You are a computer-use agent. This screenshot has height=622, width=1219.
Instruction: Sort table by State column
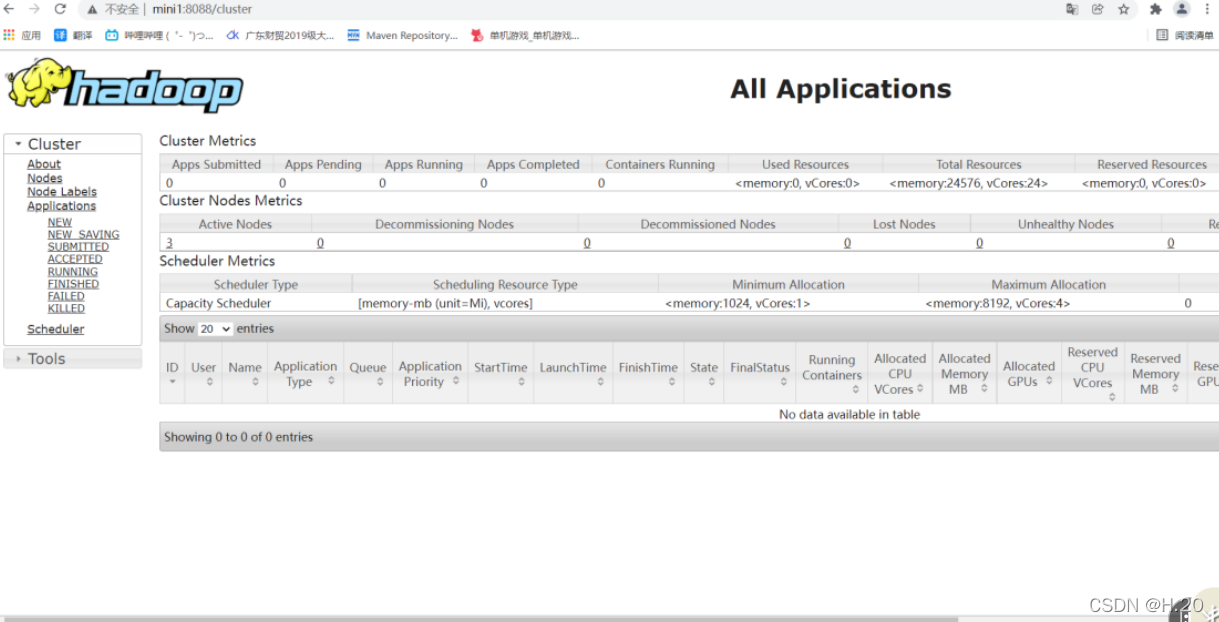704,374
